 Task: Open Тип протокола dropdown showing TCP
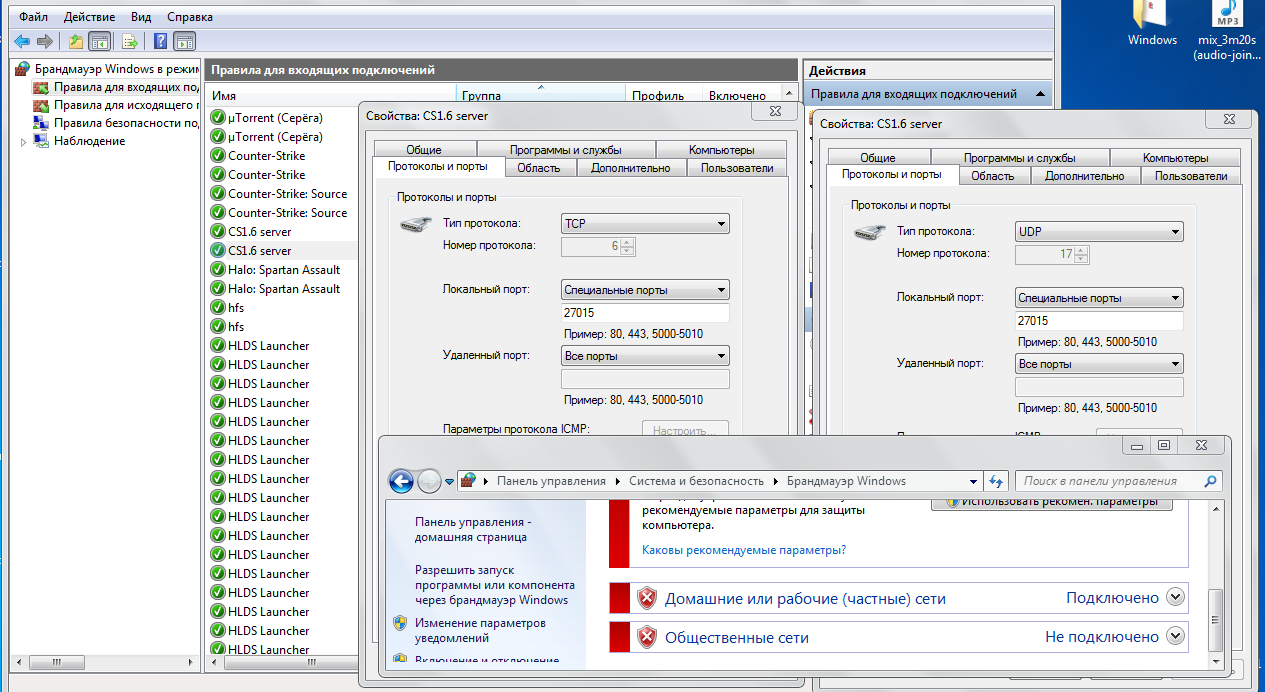[645, 224]
